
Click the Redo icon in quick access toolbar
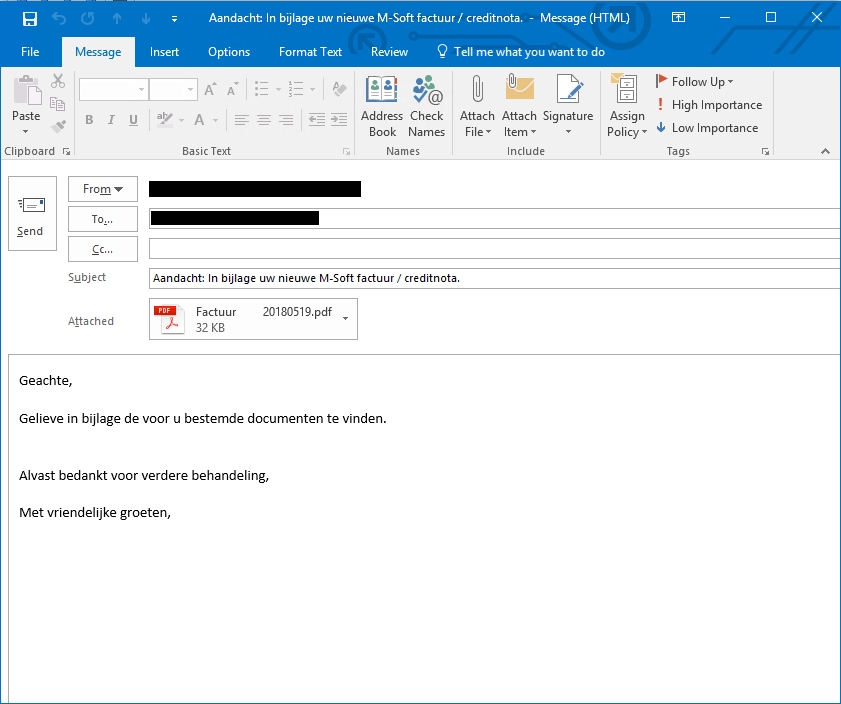(87, 19)
